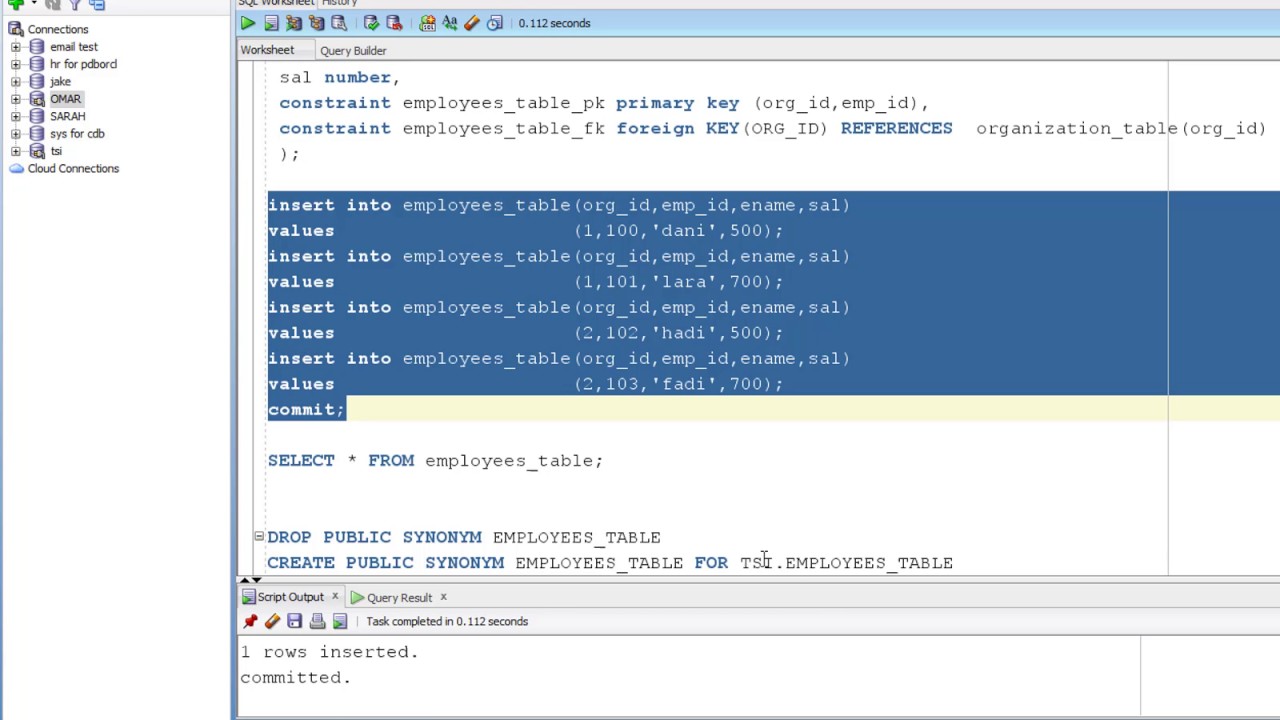Pin the Script Output panel
Image resolution: width=1280 pixels, height=720 pixels.
pos(250,621)
